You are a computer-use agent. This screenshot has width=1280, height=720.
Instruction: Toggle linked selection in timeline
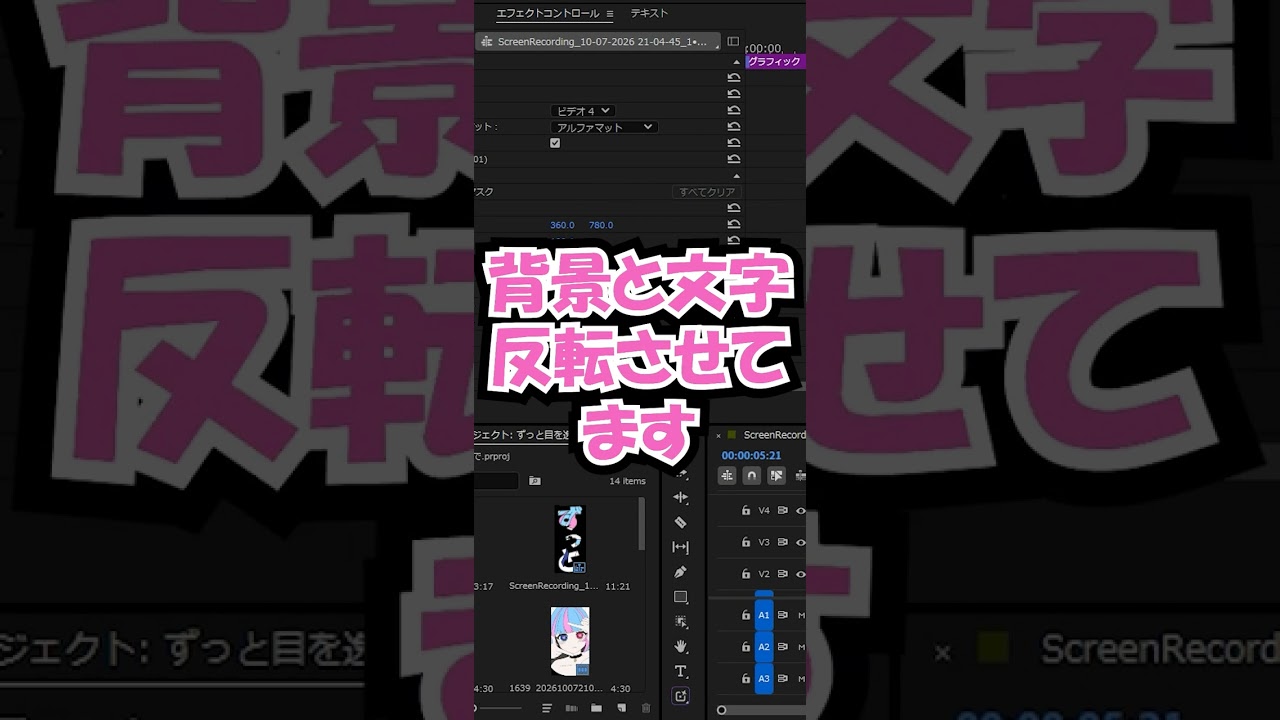(x=776, y=476)
